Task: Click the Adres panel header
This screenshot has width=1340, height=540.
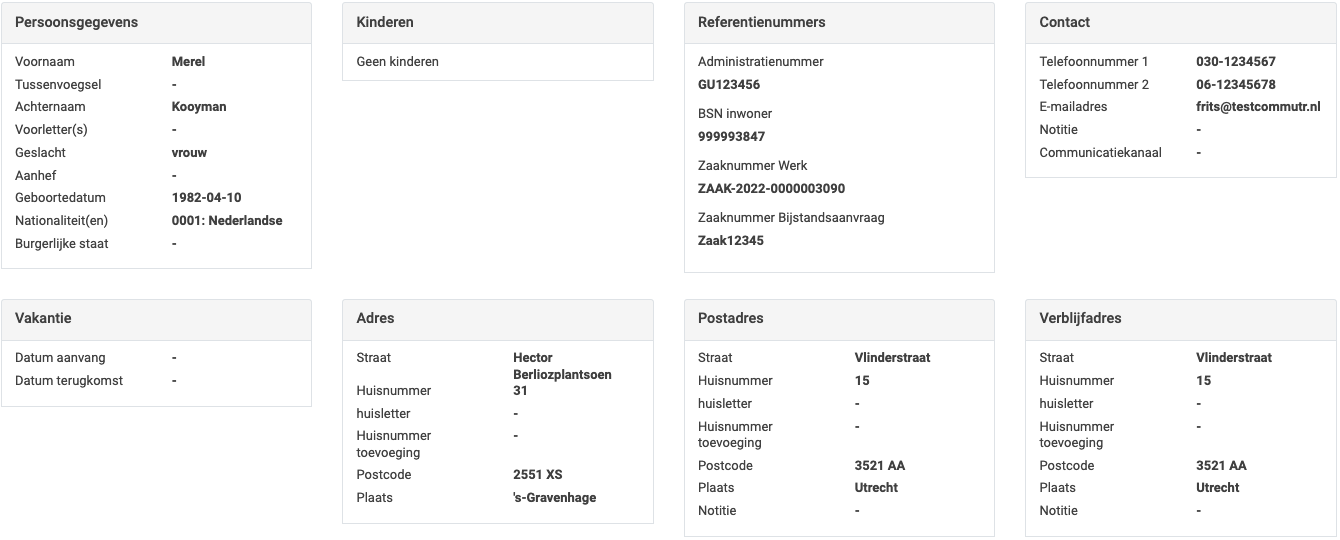Action: (375, 318)
